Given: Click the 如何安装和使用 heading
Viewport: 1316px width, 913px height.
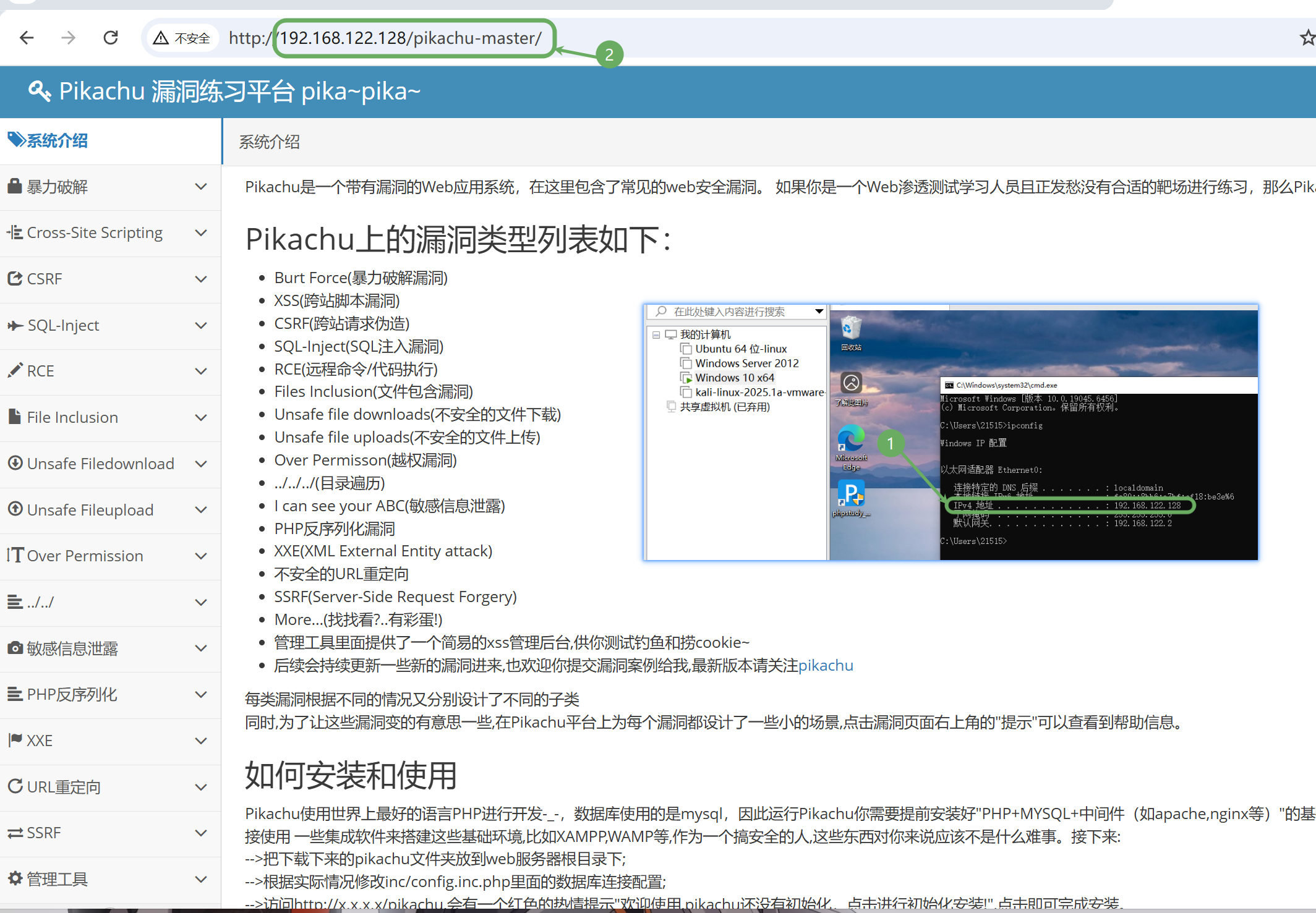Looking at the screenshot, I should (351, 775).
